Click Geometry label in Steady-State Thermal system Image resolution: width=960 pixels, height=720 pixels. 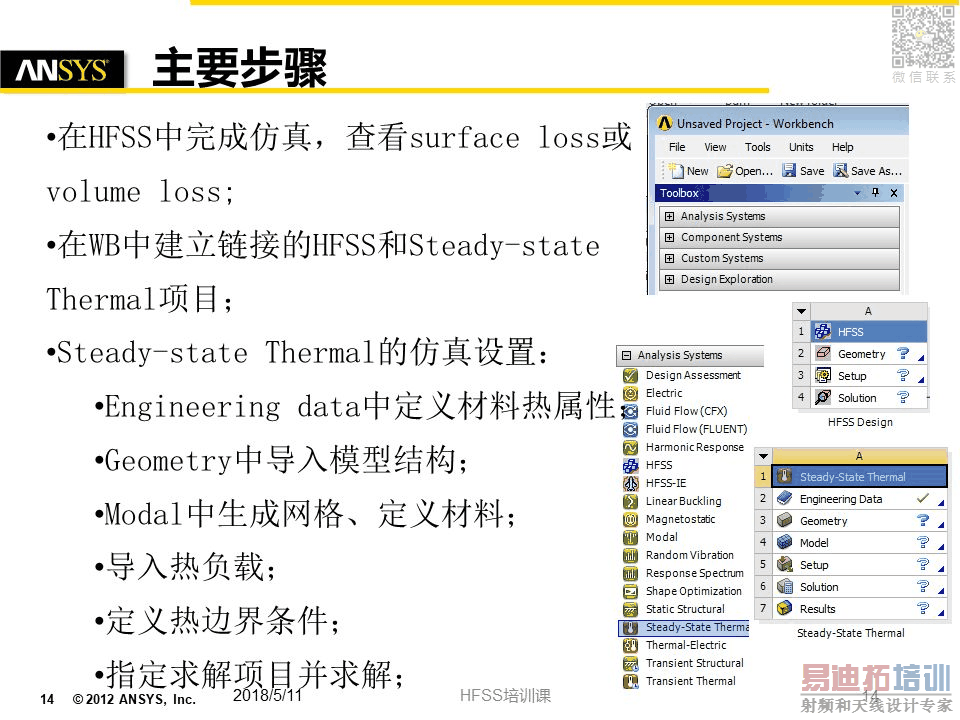823,521
